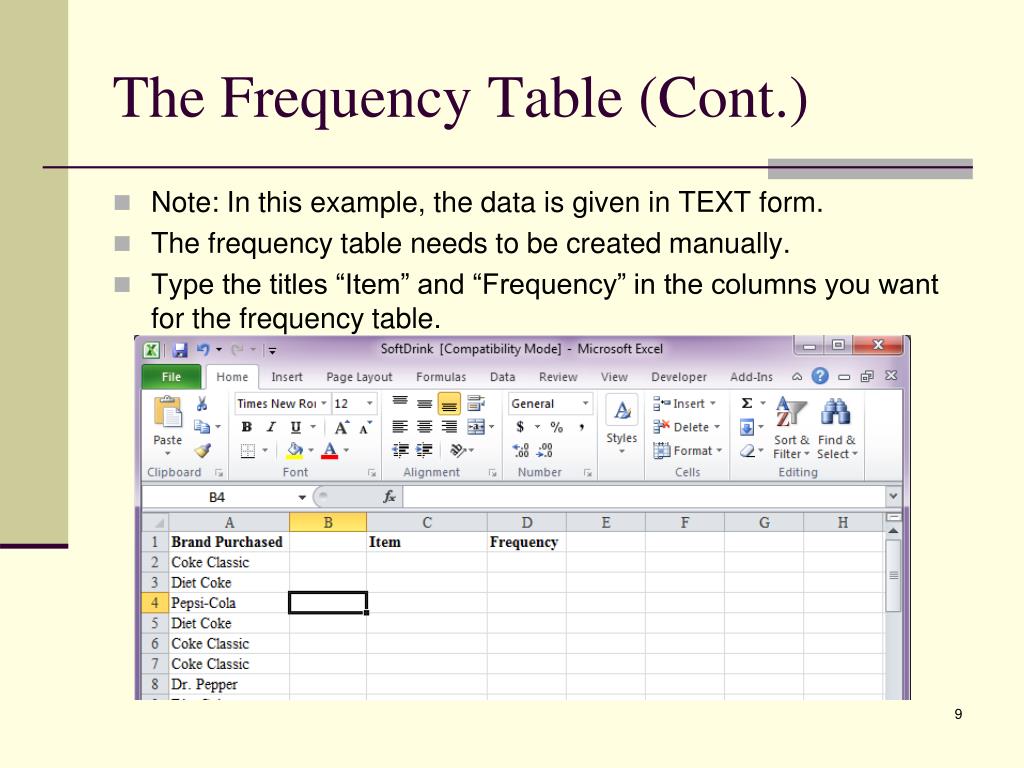Click Decrease Decimal icon
The width and height of the screenshot is (1024, 768).
click(x=545, y=450)
